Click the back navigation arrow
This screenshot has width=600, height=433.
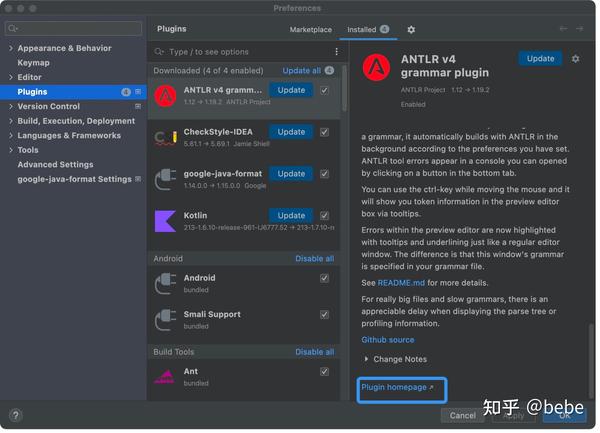click(x=563, y=29)
